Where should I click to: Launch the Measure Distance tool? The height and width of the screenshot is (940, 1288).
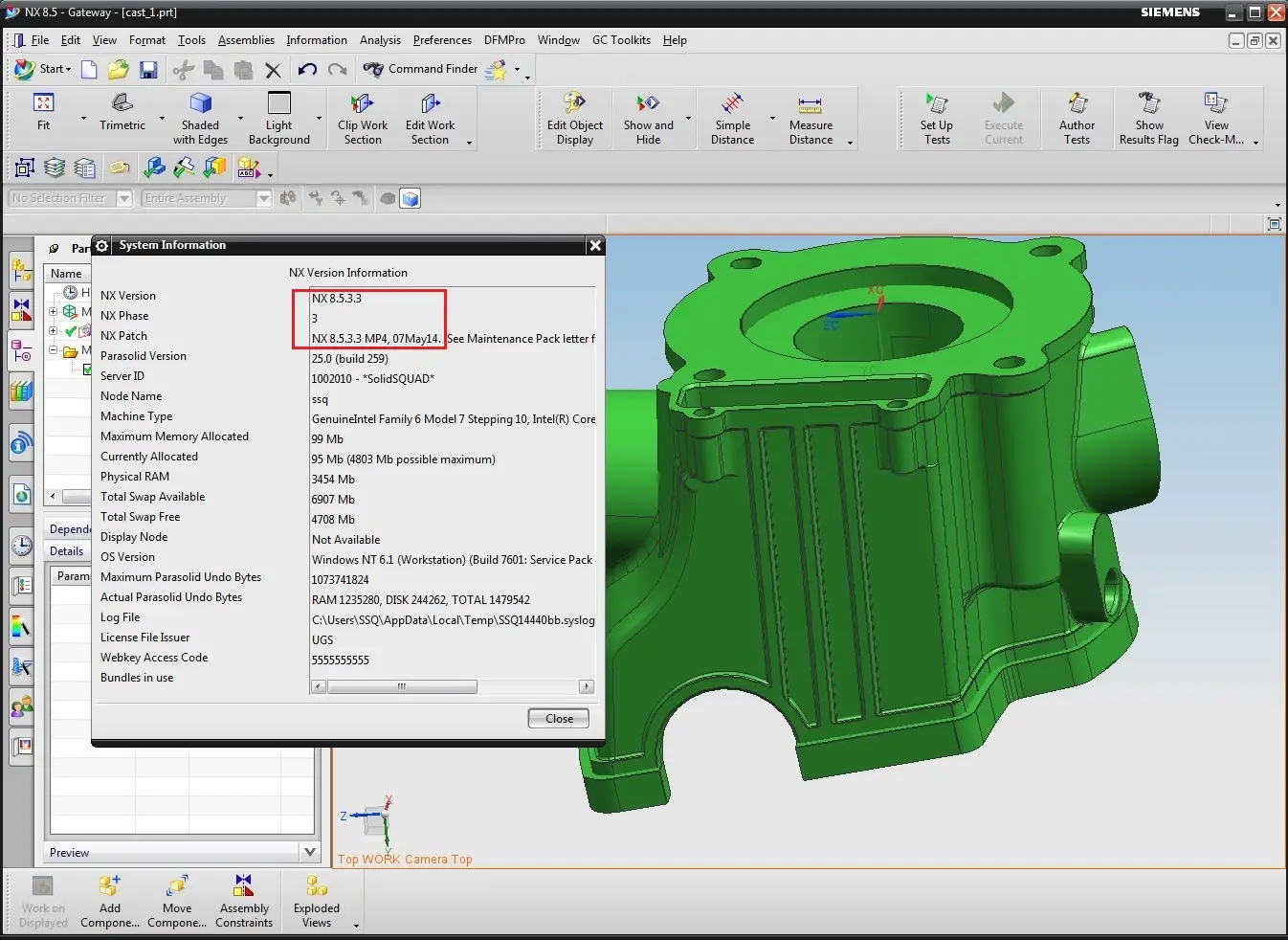click(811, 118)
